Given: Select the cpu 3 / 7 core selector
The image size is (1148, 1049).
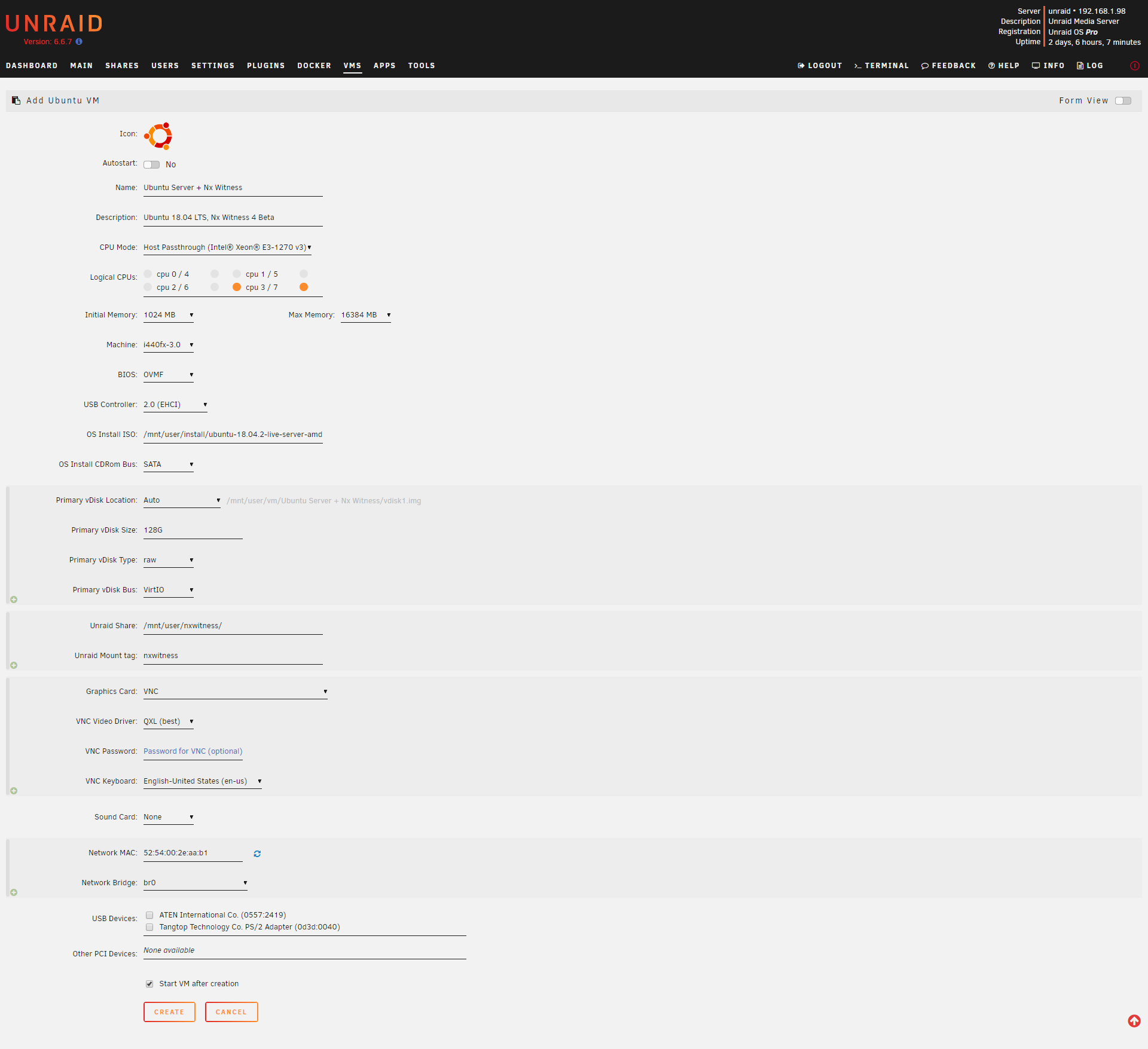Looking at the screenshot, I should tap(237, 288).
